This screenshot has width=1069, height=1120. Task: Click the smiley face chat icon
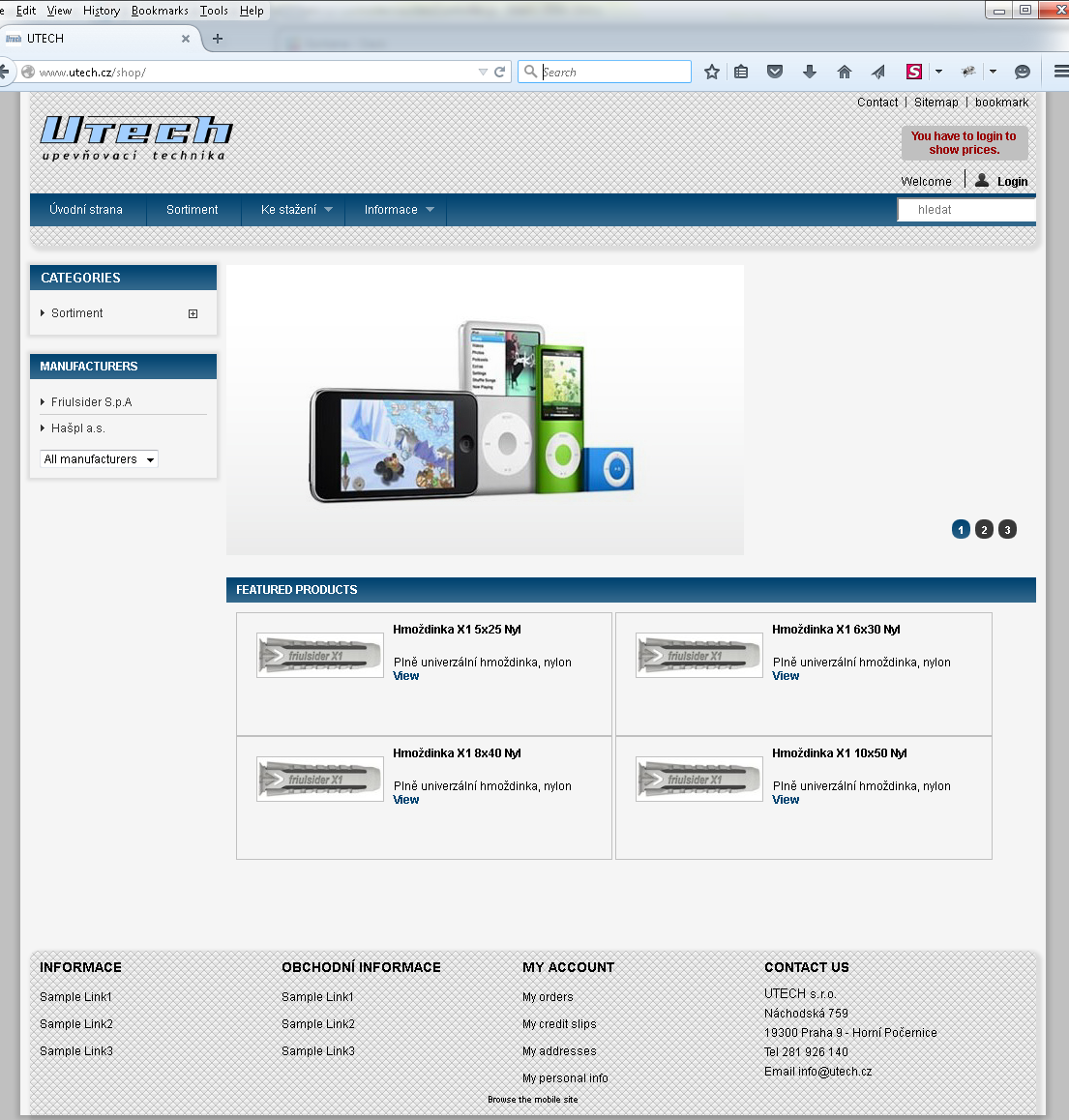pos(1023,72)
